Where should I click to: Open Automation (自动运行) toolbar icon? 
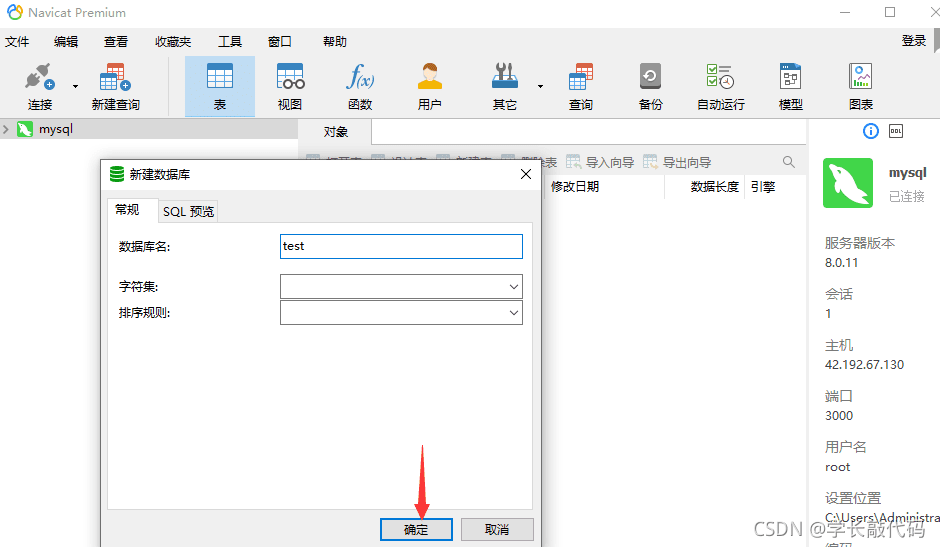pos(720,86)
